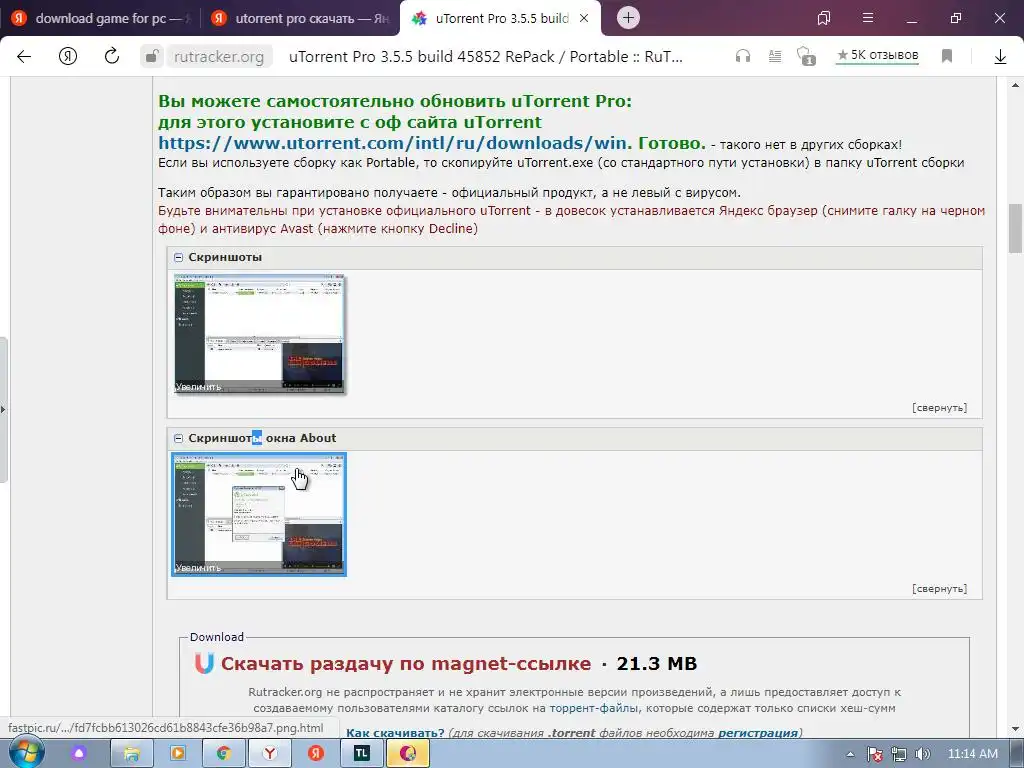Open the Protect shield icon with badge
The width and height of the screenshot is (1024, 768).
click(x=807, y=57)
